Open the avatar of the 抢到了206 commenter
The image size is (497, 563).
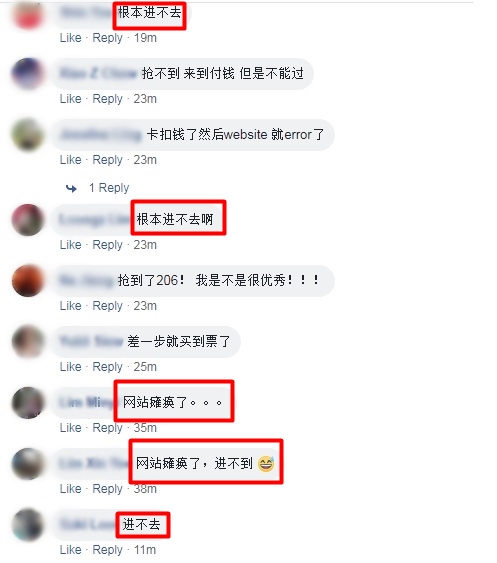point(28,280)
